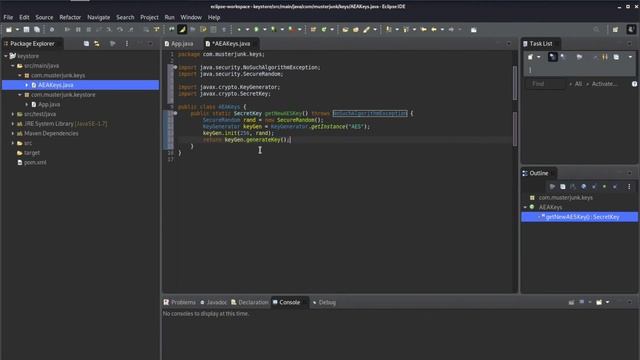Click the Back navigation arrow in toolbar
Image resolution: width=640 pixels, height=360 pixels.
434,29
